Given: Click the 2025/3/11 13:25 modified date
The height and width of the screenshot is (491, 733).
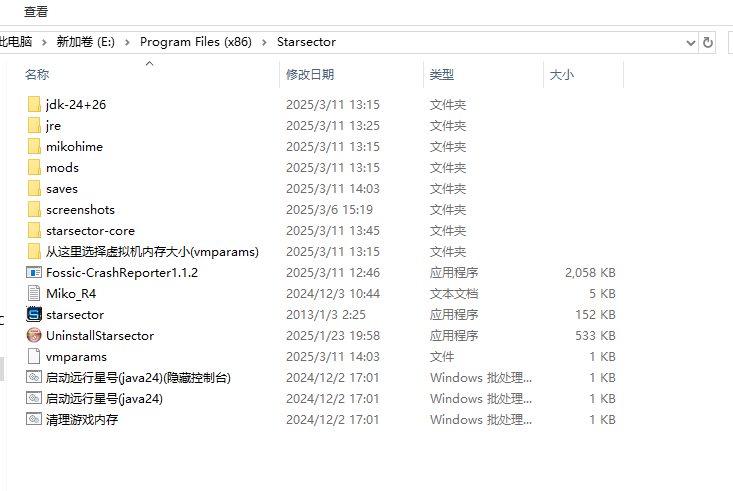Looking at the screenshot, I should [333, 125].
